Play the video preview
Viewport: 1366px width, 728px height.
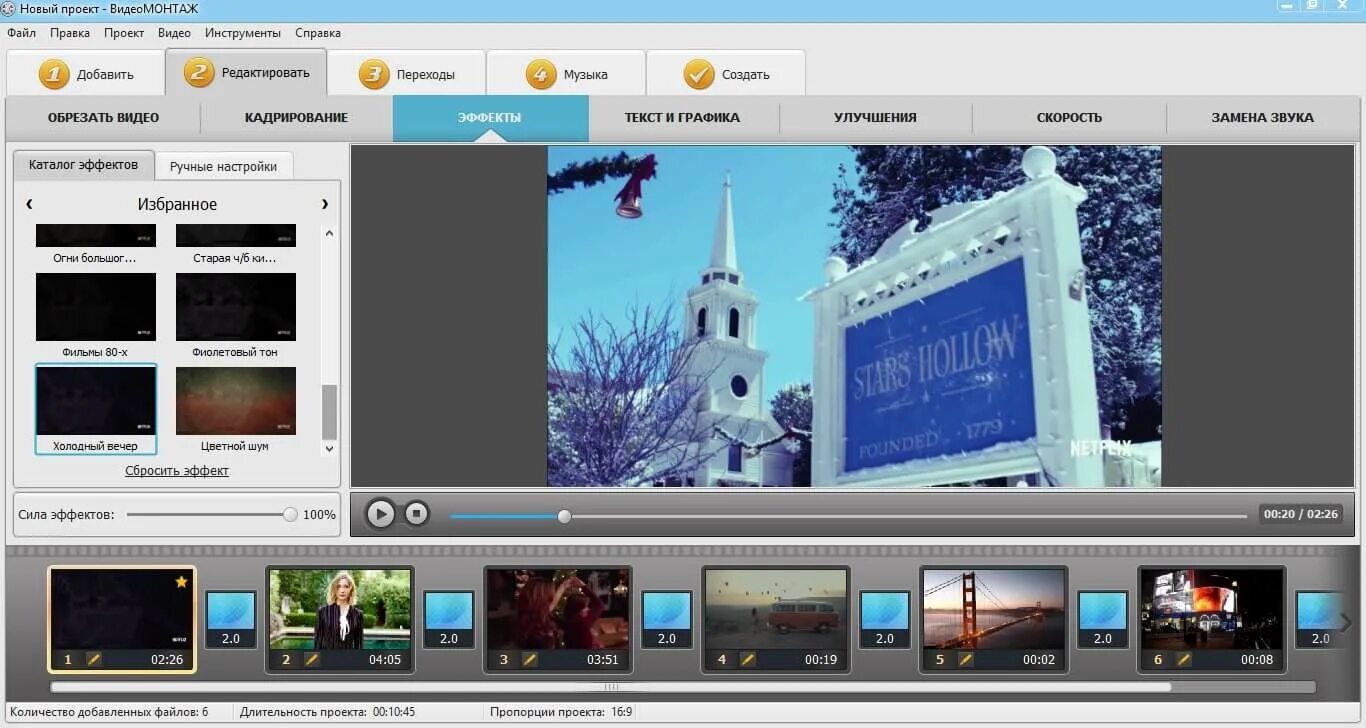point(380,514)
